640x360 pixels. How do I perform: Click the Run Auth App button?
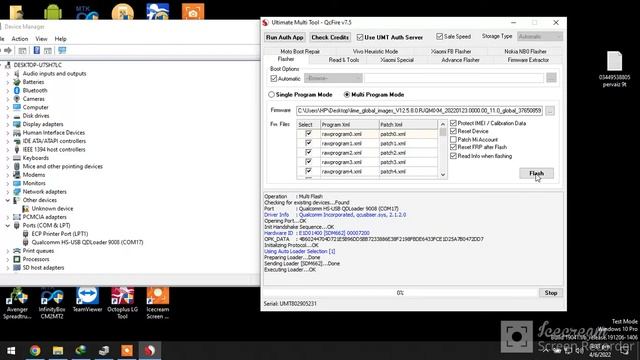coord(284,38)
